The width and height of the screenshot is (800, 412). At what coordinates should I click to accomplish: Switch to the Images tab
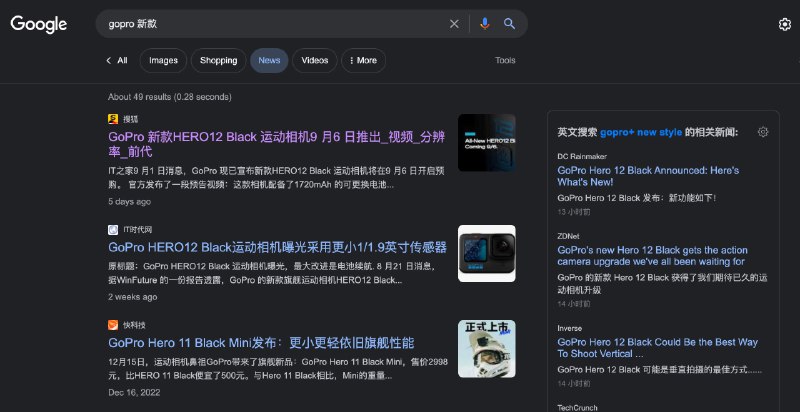pyautogui.click(x=163, y=61)
